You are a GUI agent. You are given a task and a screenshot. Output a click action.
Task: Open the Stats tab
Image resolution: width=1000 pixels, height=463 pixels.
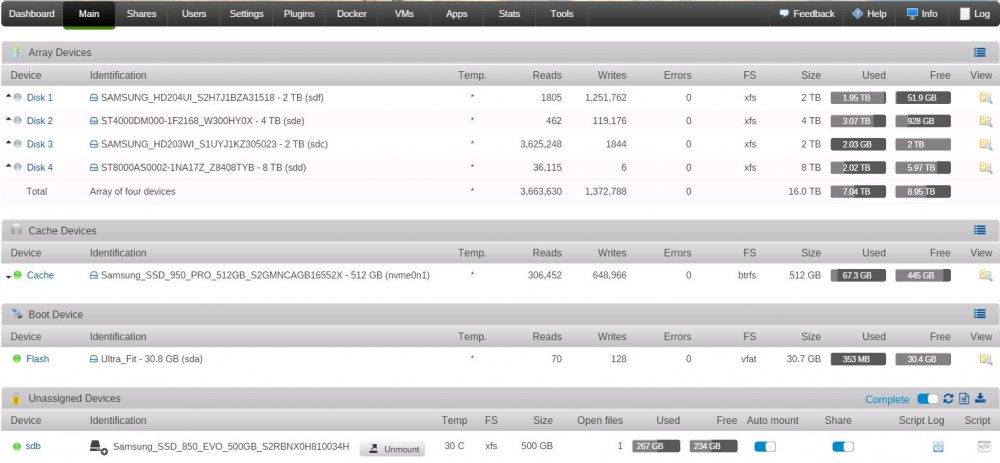click(509, 14)
